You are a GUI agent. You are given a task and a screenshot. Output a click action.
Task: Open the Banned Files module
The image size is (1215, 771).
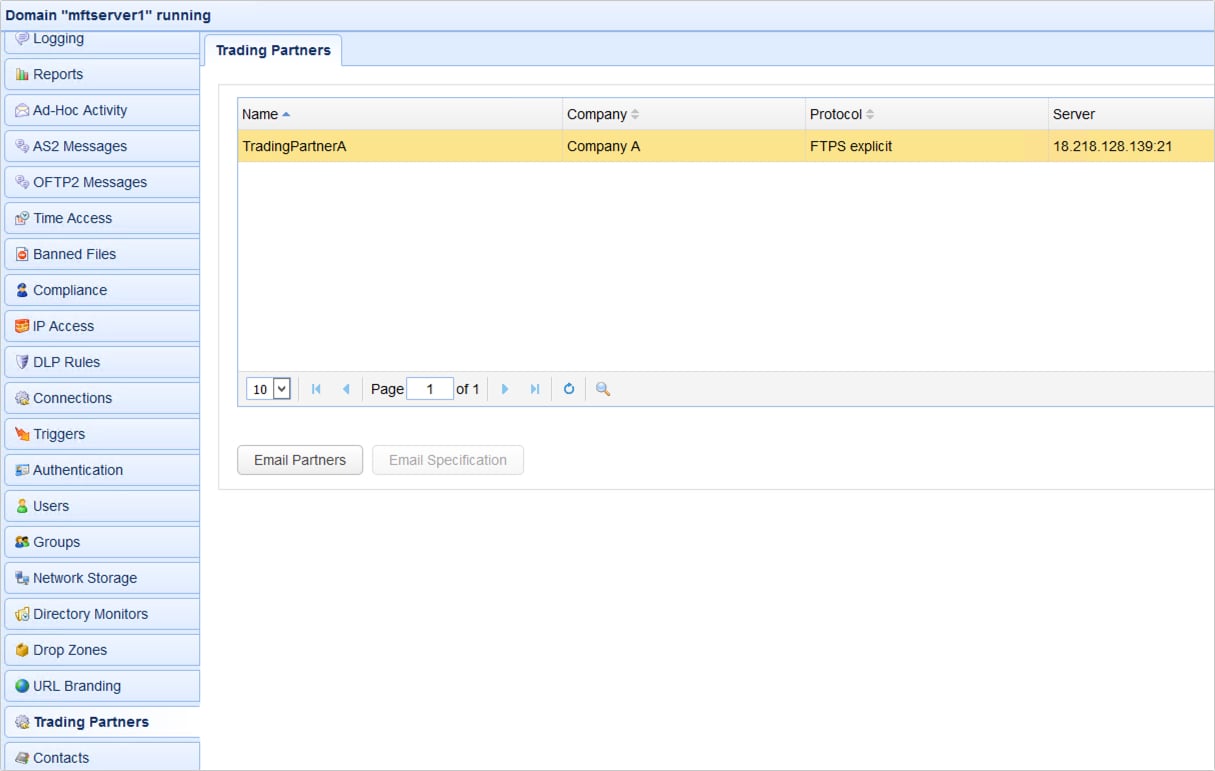click(x=74, y=254)
